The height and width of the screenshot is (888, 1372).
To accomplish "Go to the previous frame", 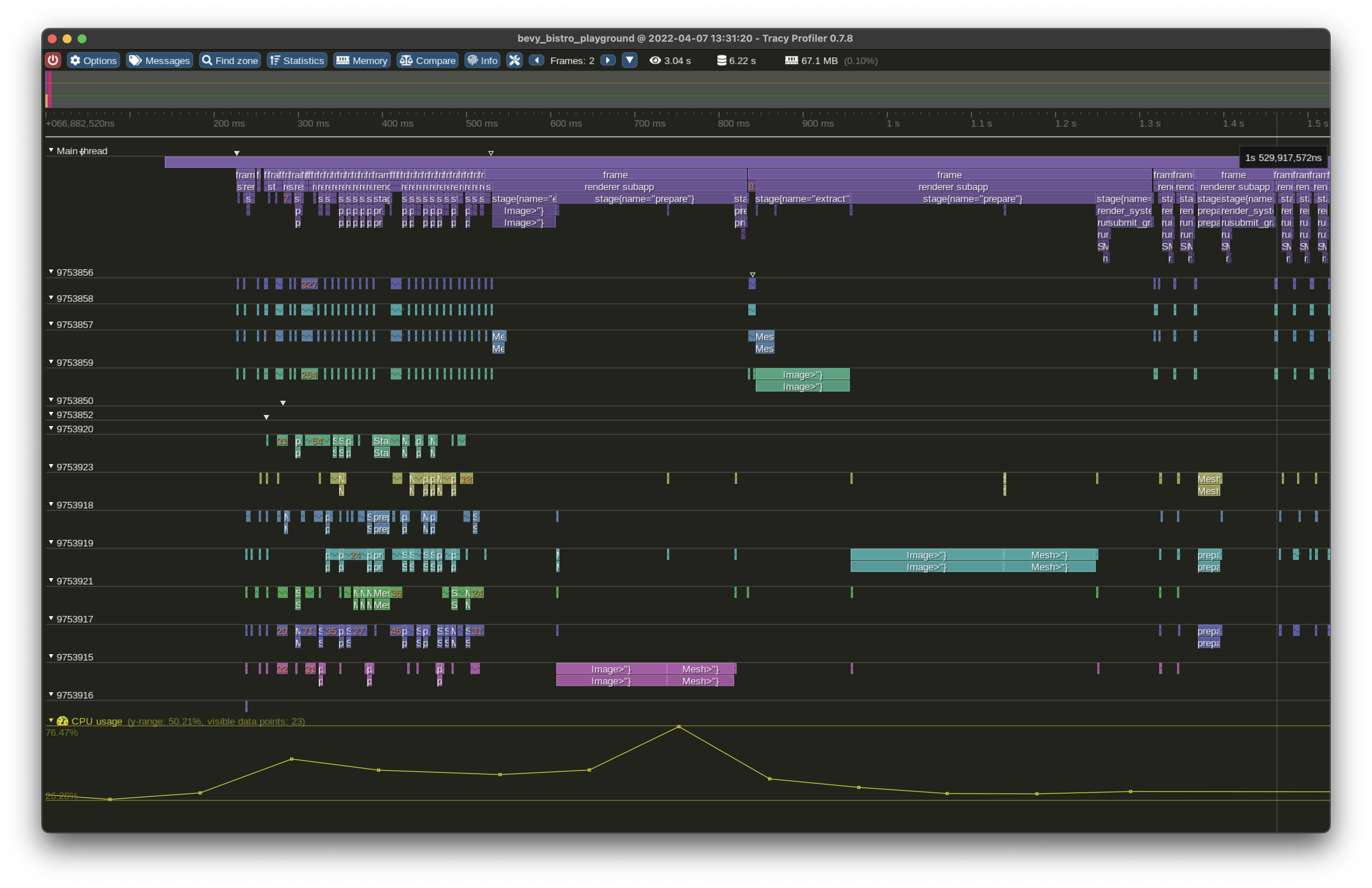I will click(x=537, y=60).
